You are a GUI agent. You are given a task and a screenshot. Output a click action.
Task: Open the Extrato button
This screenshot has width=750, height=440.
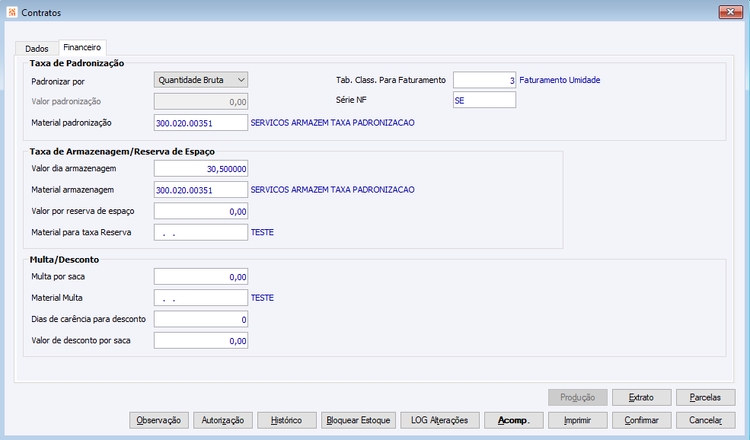pyautogui.click(x=641, y=397)
